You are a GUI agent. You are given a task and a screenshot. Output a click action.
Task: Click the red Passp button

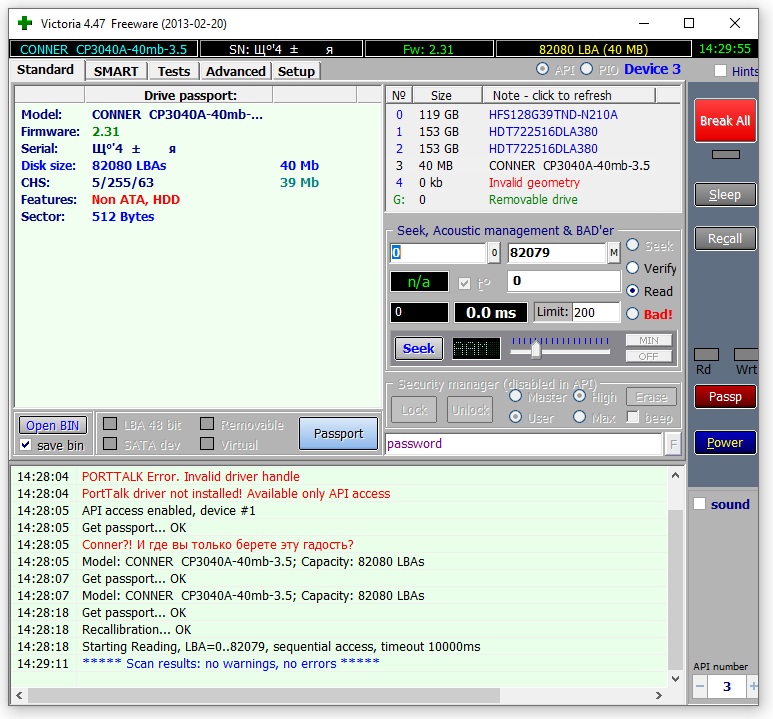pyautogui.click(x=725, y=396)
